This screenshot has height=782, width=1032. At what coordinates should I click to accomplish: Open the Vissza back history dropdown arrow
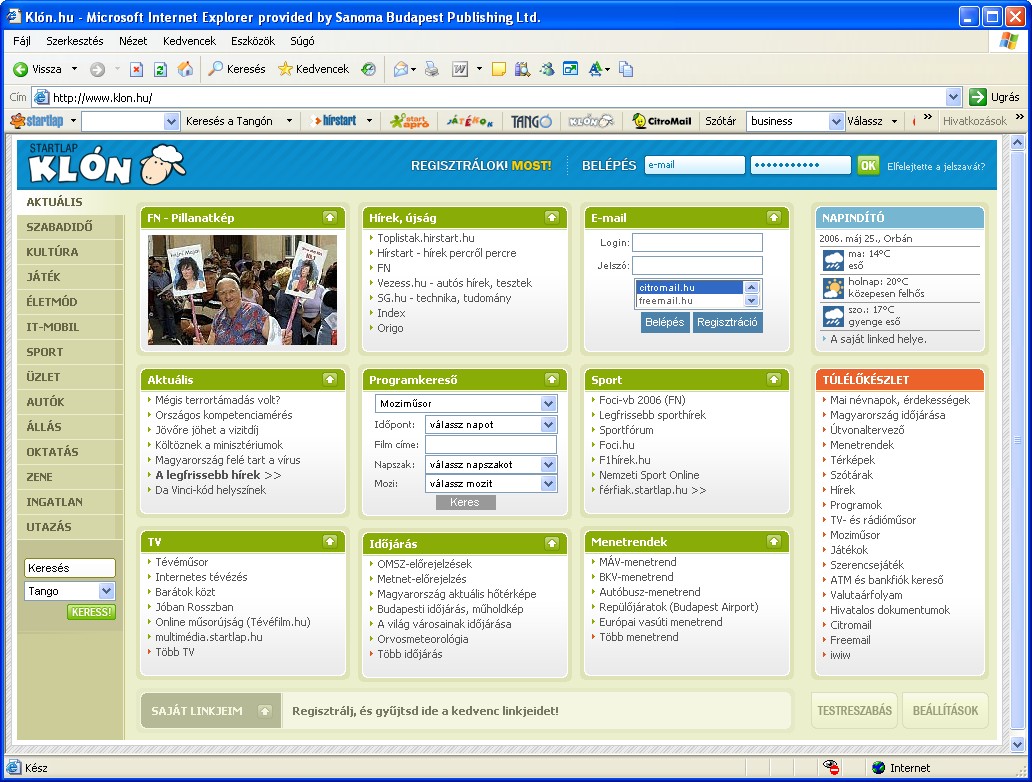[x=74, y=69]
